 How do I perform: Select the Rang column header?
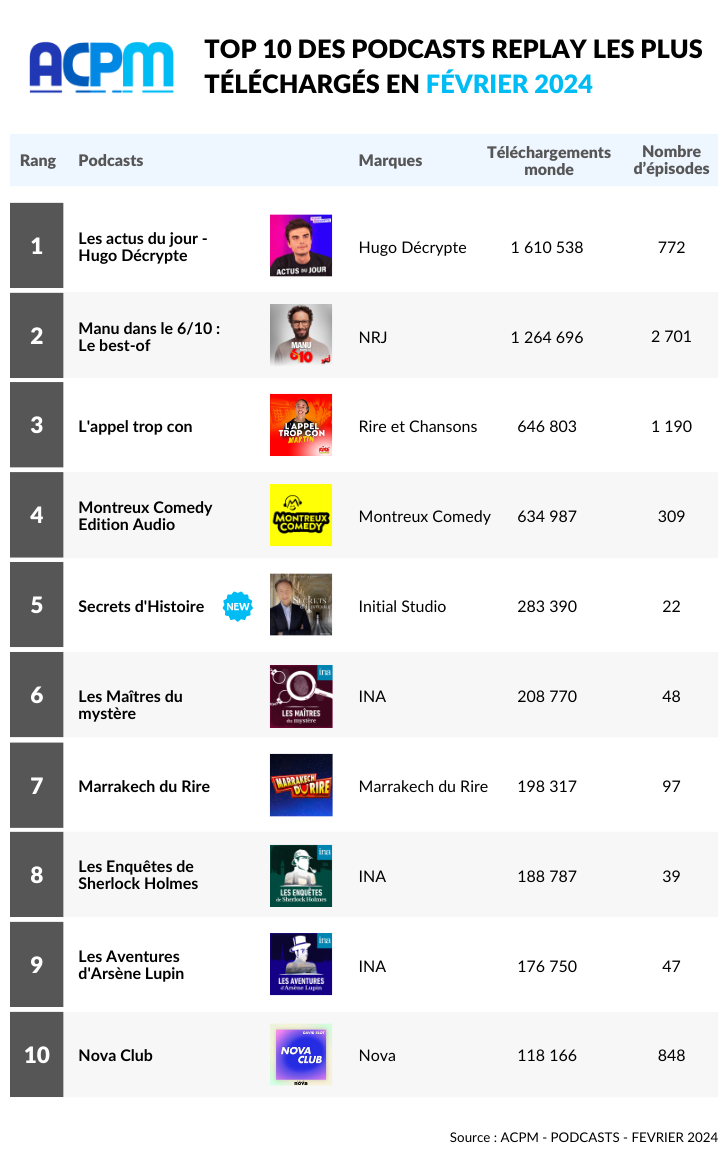pos(38,161)
